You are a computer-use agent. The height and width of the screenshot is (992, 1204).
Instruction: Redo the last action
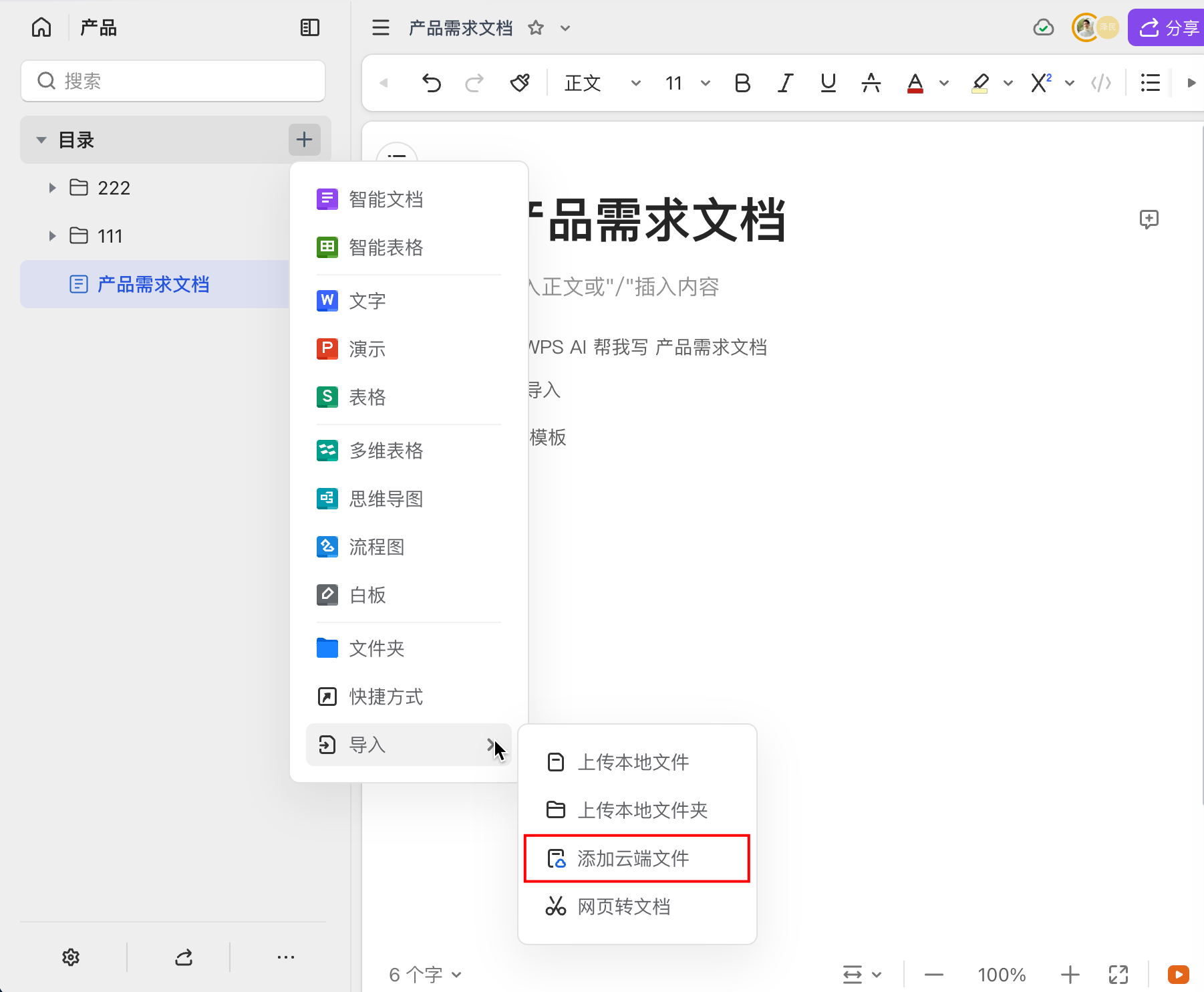[x=474, y=83]
